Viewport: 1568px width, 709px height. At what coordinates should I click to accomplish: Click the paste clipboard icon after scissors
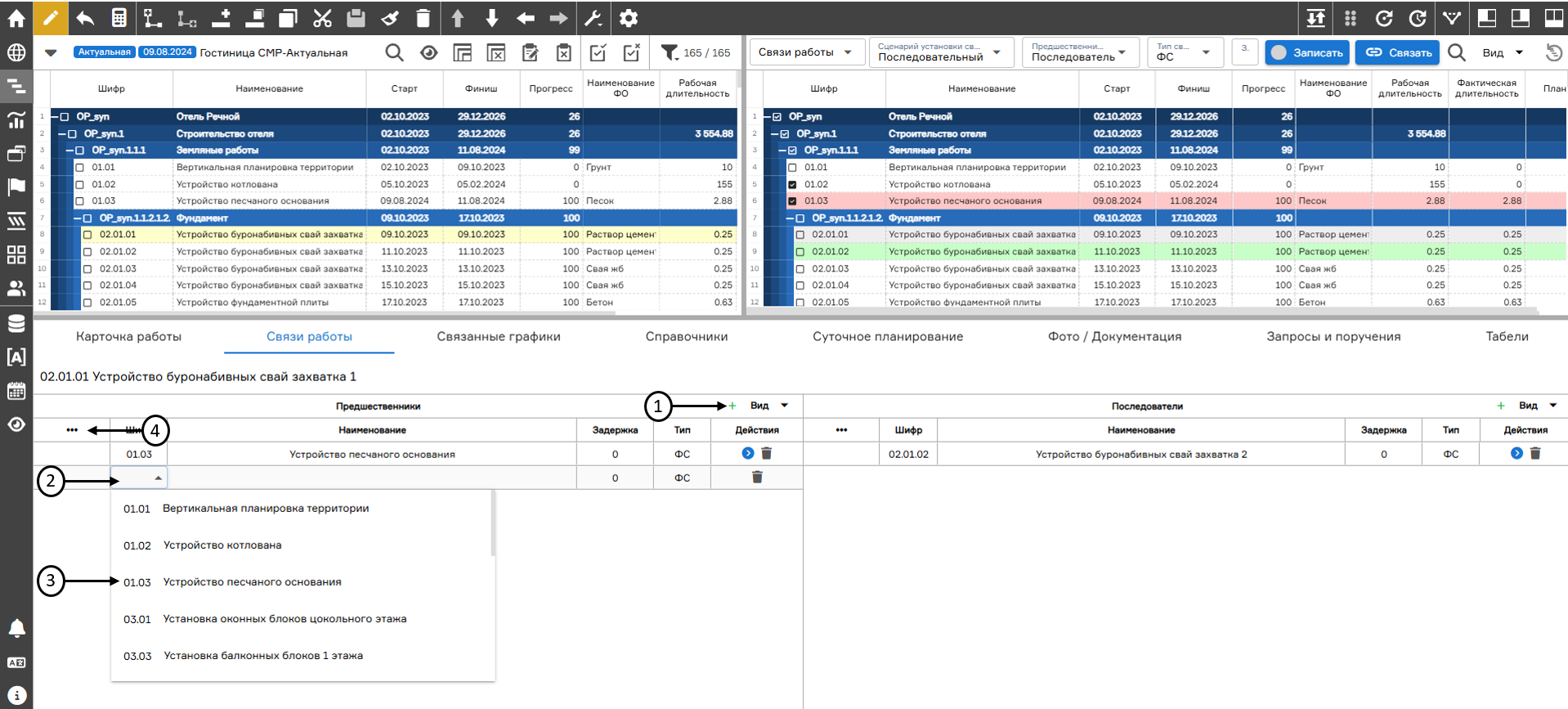click(x=356, y=17)
